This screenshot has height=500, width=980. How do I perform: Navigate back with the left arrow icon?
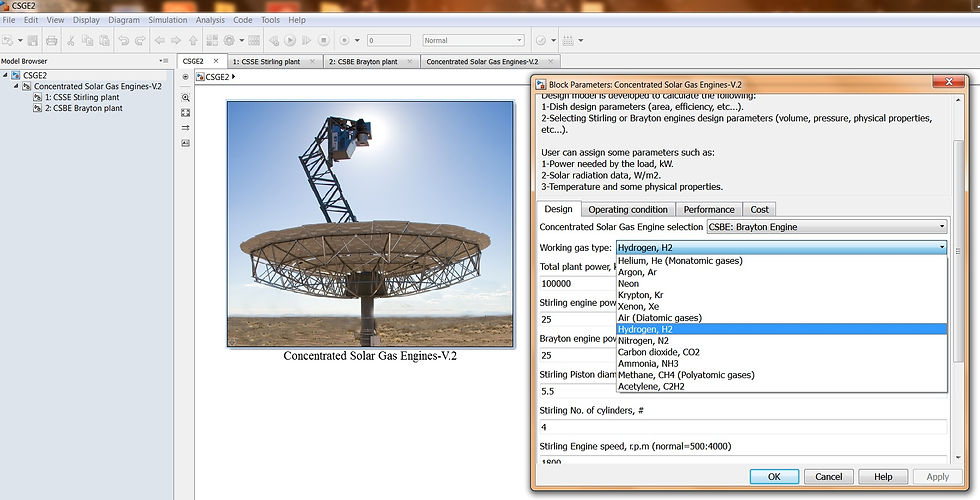click(x=159, y=41)
